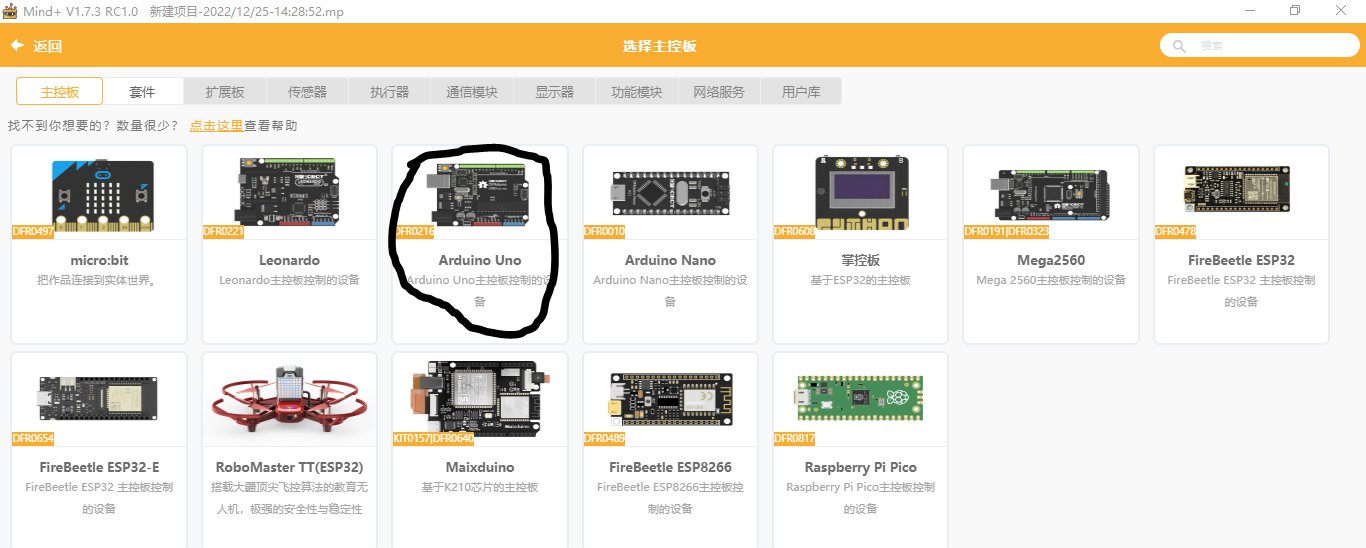Click the DFR0497 product tag

click(x=33, y=231)
